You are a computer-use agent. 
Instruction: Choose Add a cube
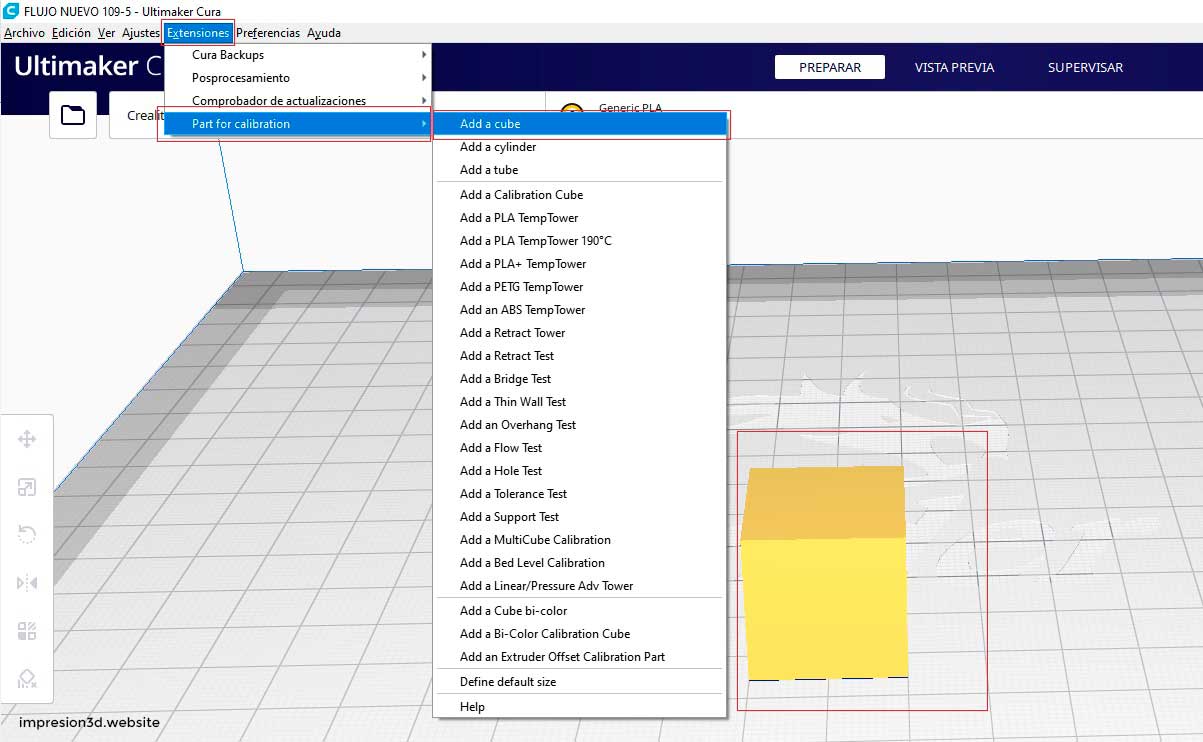coord(579,124)
